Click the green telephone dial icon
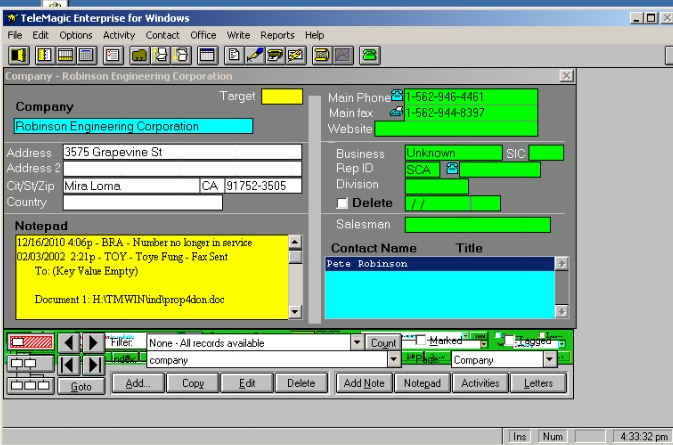The width and height of the screenshot is (673, 445). 370,55
